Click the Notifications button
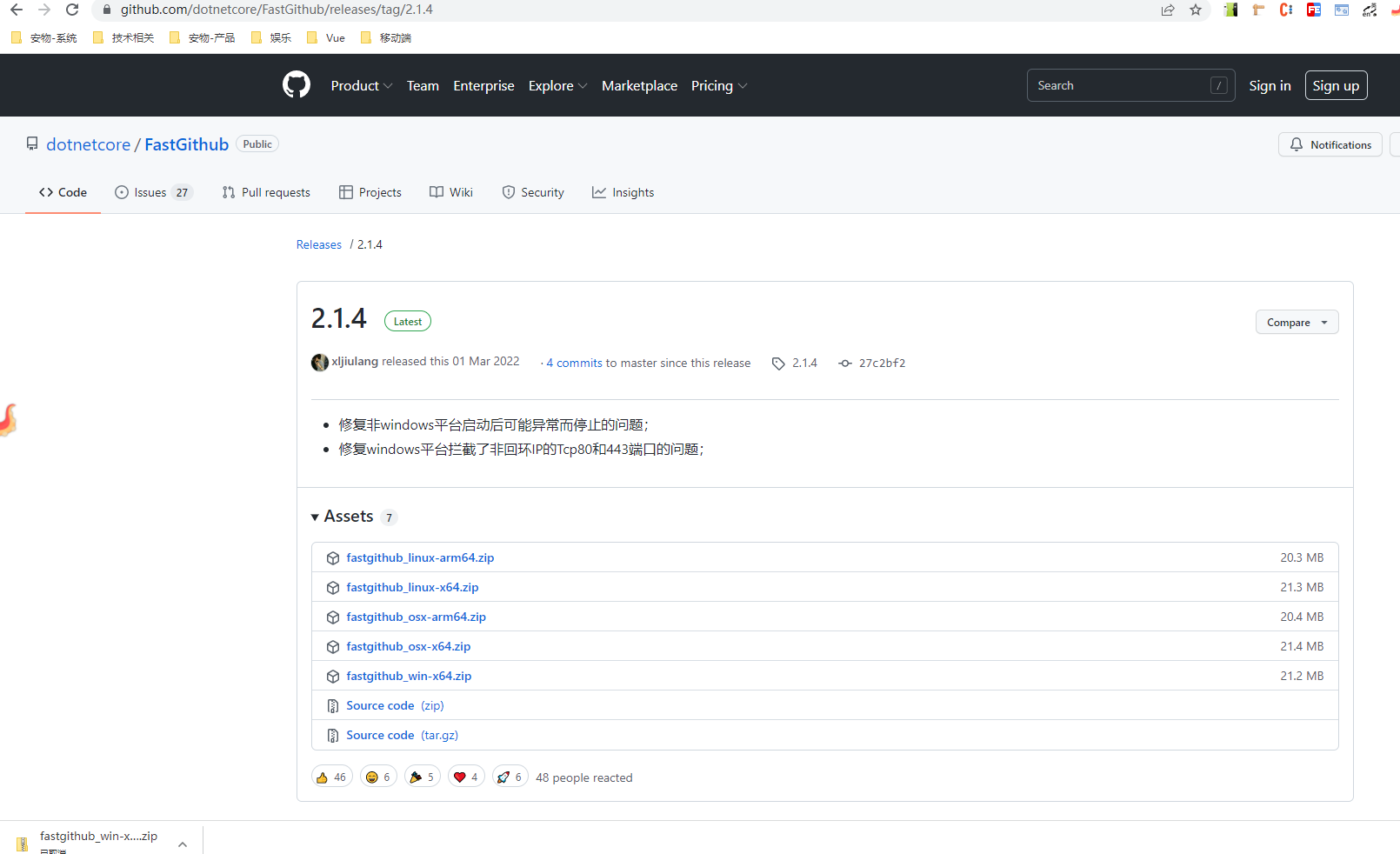 1330,144
